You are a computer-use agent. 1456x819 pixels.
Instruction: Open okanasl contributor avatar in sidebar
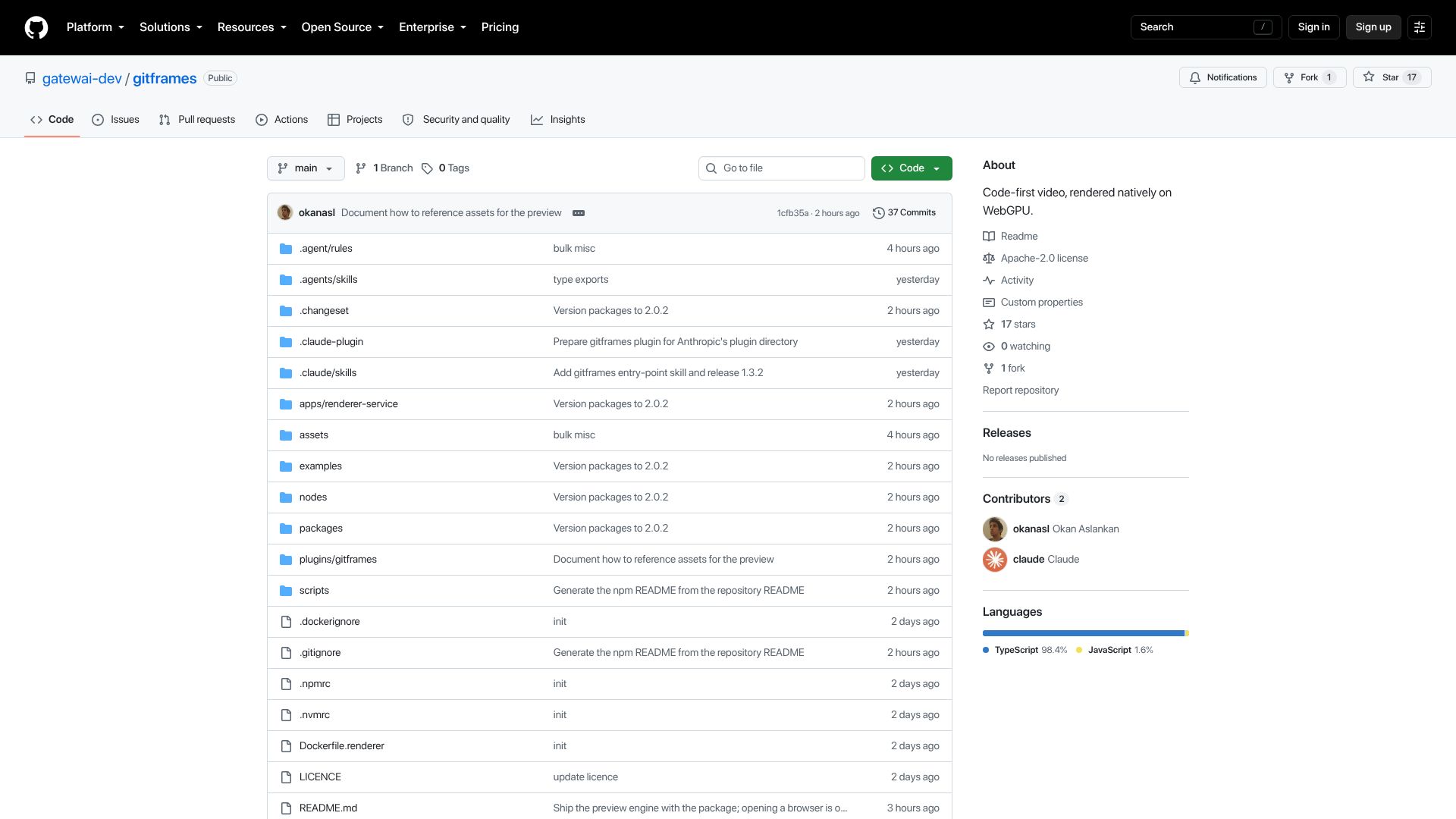coord(995,529)
